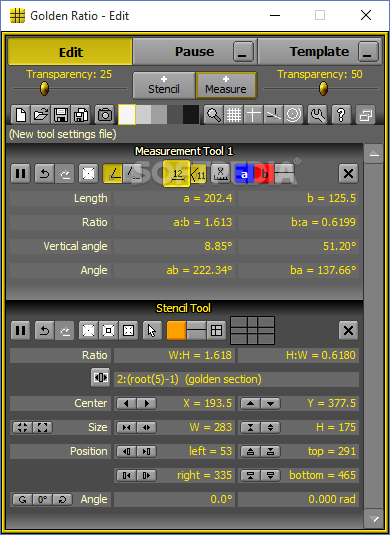The width and height of the screenshot is (390, 535).
Task: Move stencil center left
Action: [127, 404]
